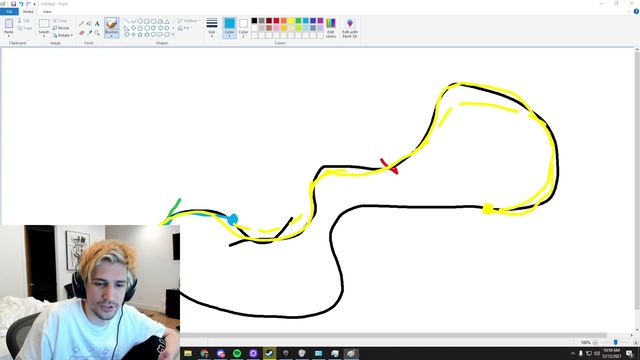
Task: Open the Resize dialog
Action: tap(61, 28)
